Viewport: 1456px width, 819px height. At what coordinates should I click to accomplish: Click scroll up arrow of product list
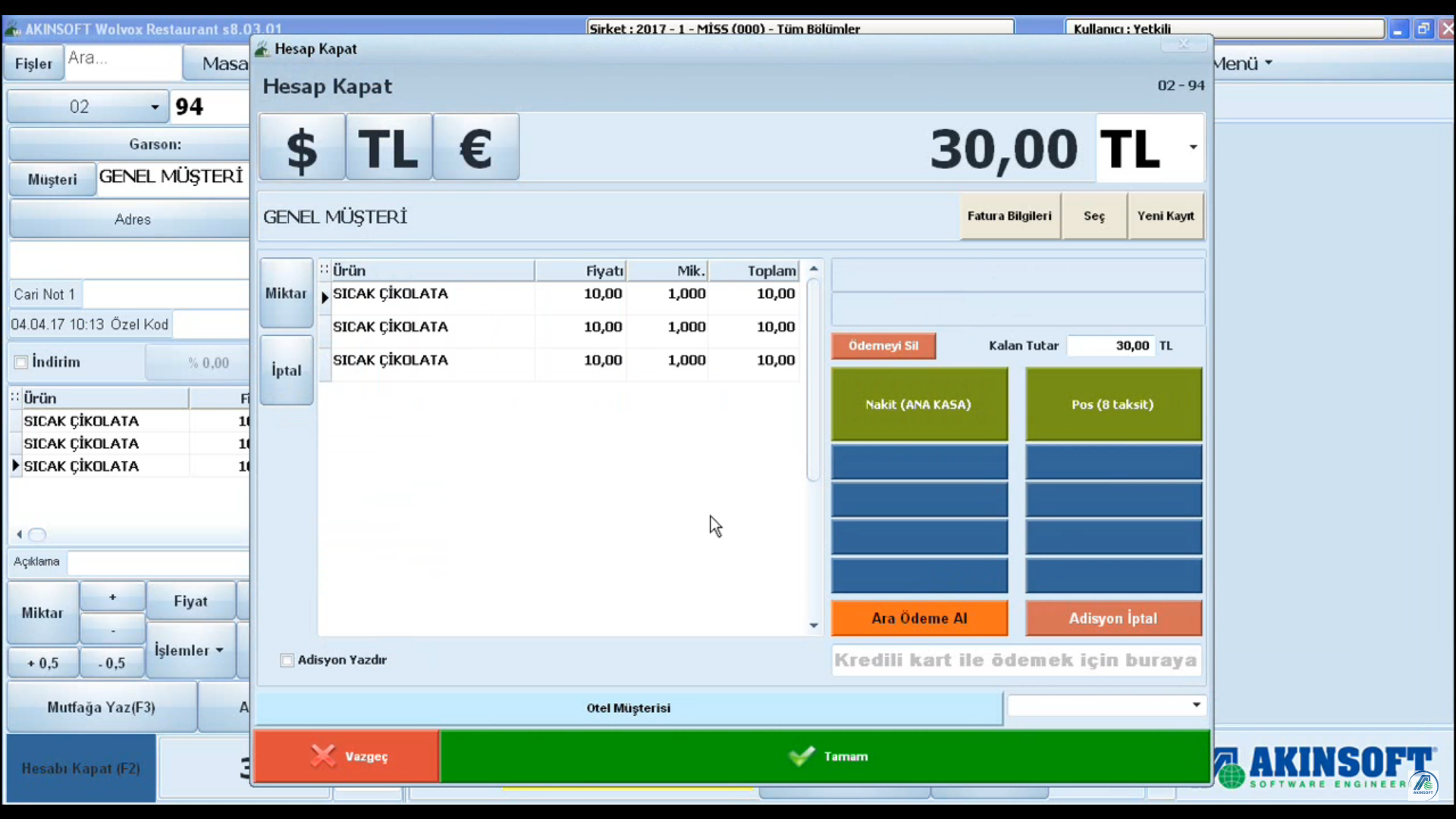click(x=814, y=268)
